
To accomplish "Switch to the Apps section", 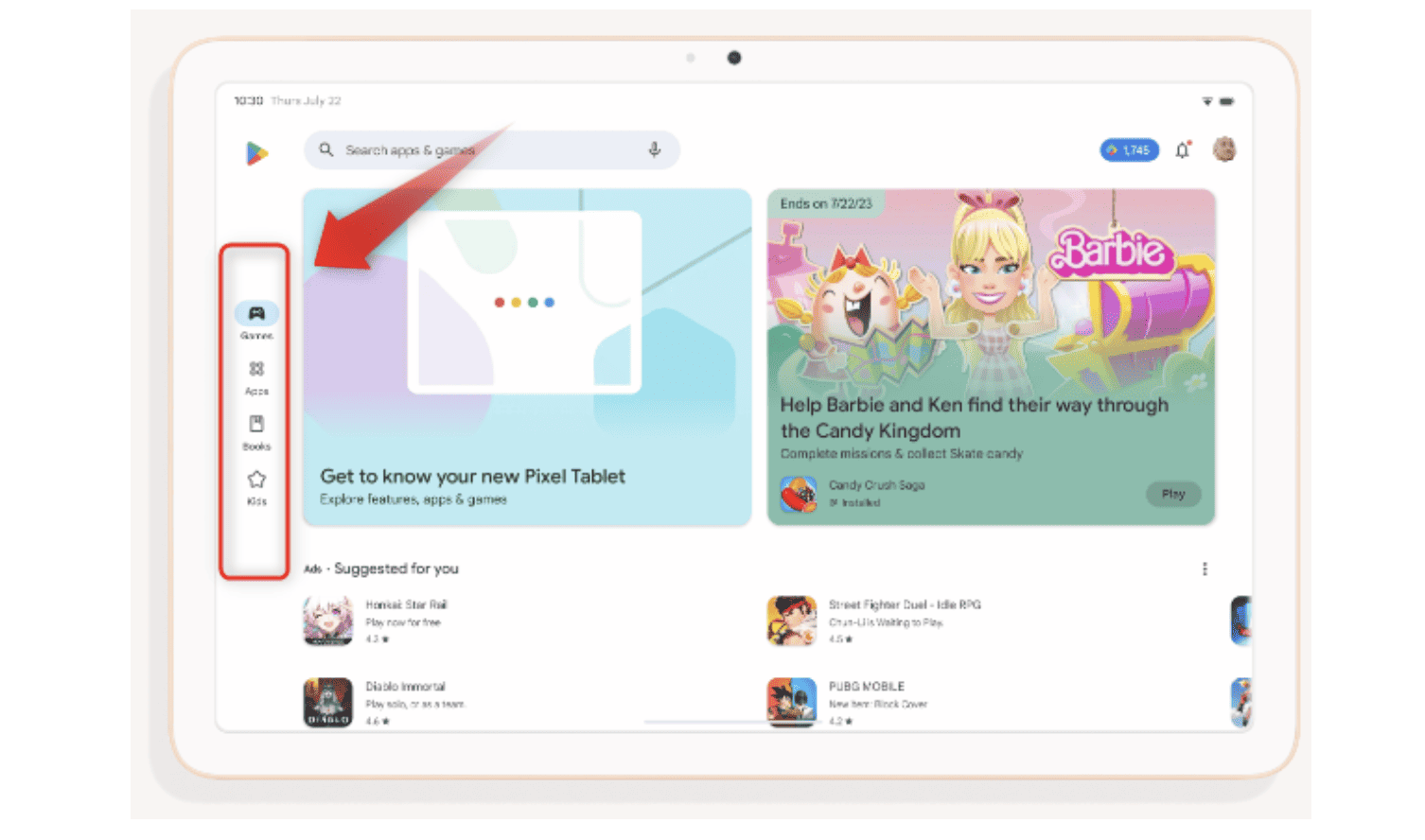I will 256,377.
